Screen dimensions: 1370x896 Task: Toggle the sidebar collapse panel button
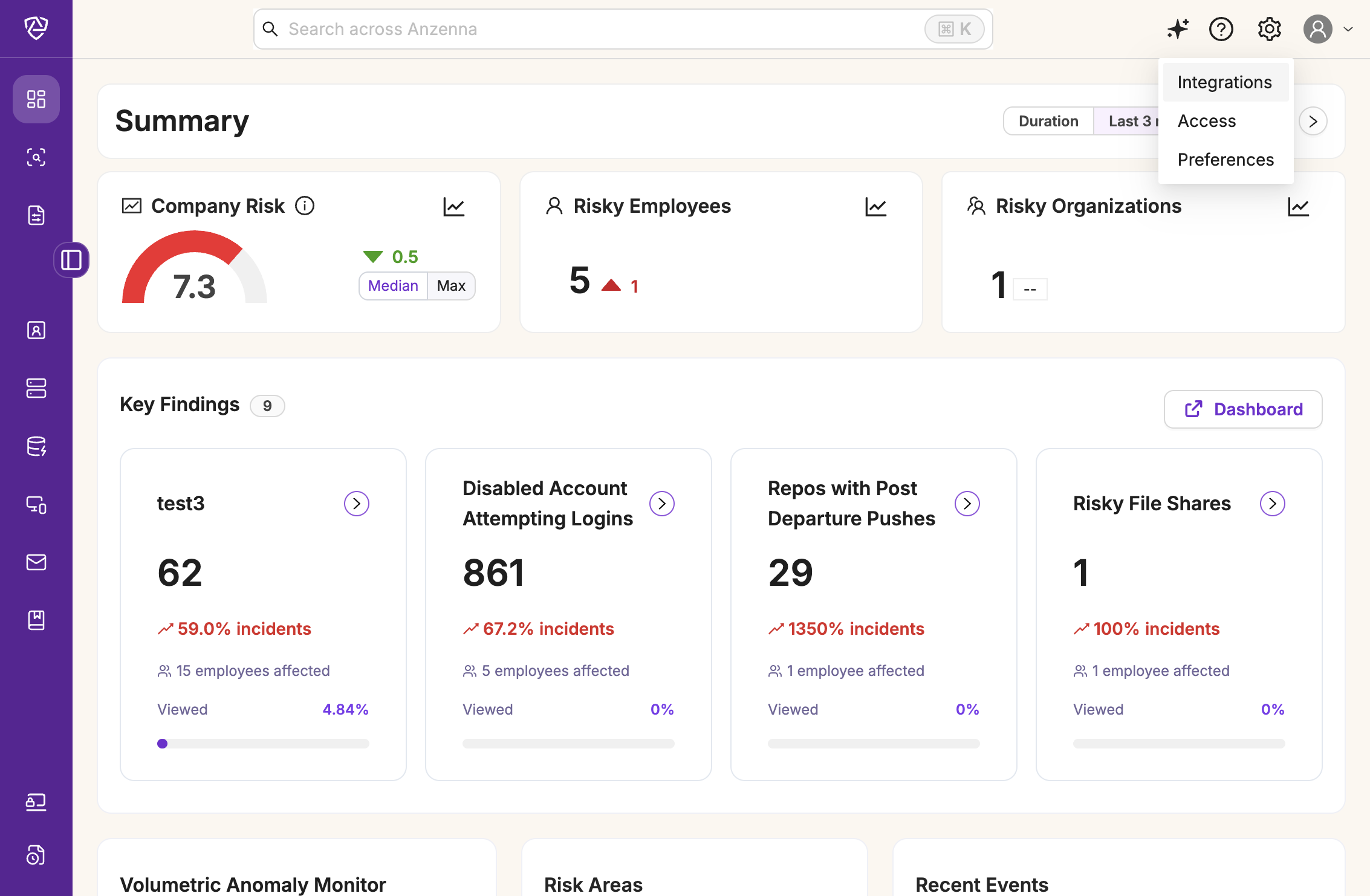pyautogui.click(x=71, y=260)
